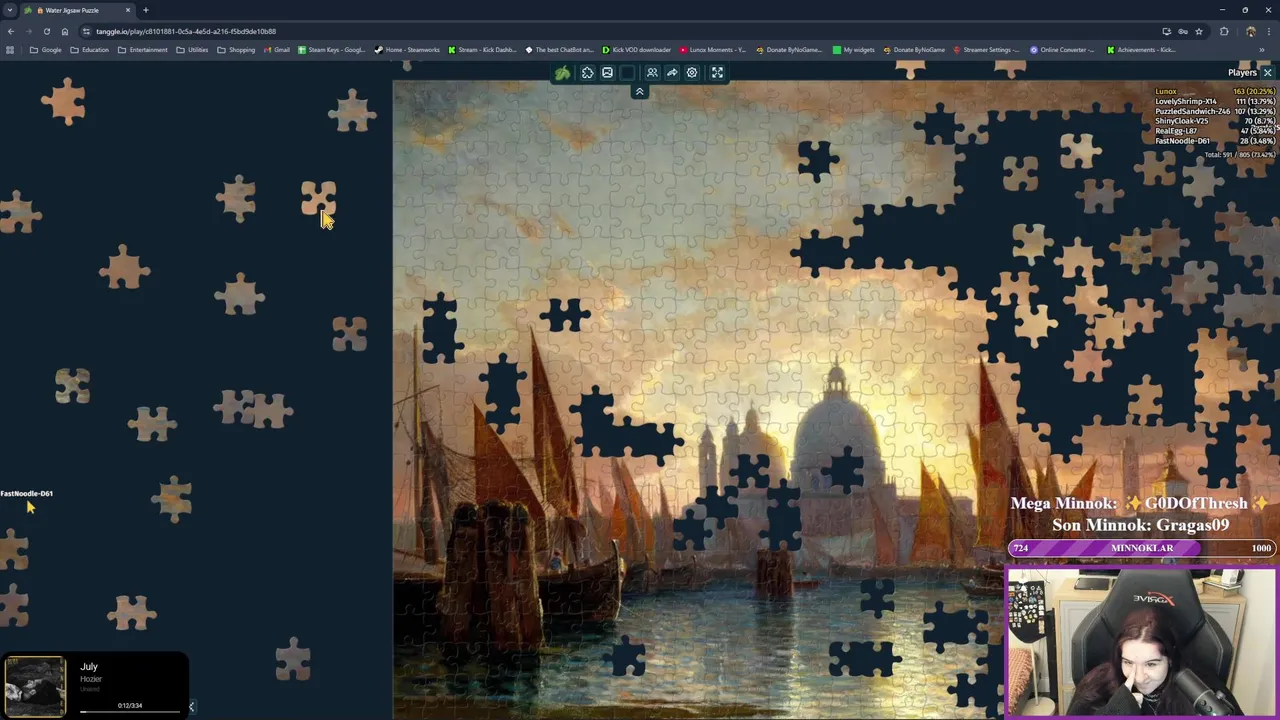Image resolution: width=1280 pixels, height=720 pixels.
Task: Close the Water Jigsaw Puzzle tab
Action: point(128,10)
